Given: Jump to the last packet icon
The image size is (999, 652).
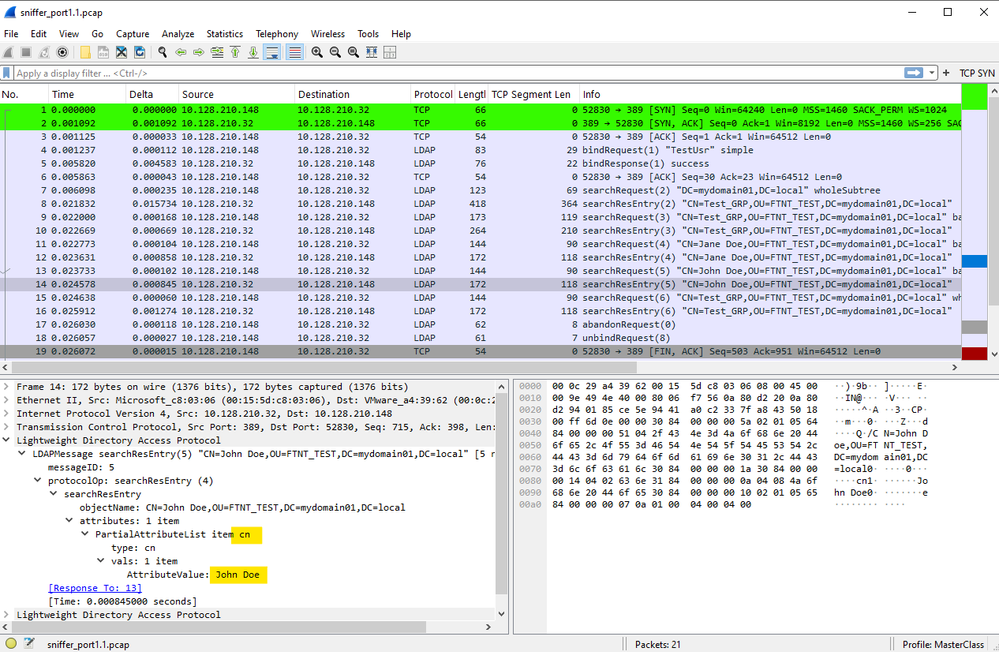Looking at the screenshot, I should (254, 52).
